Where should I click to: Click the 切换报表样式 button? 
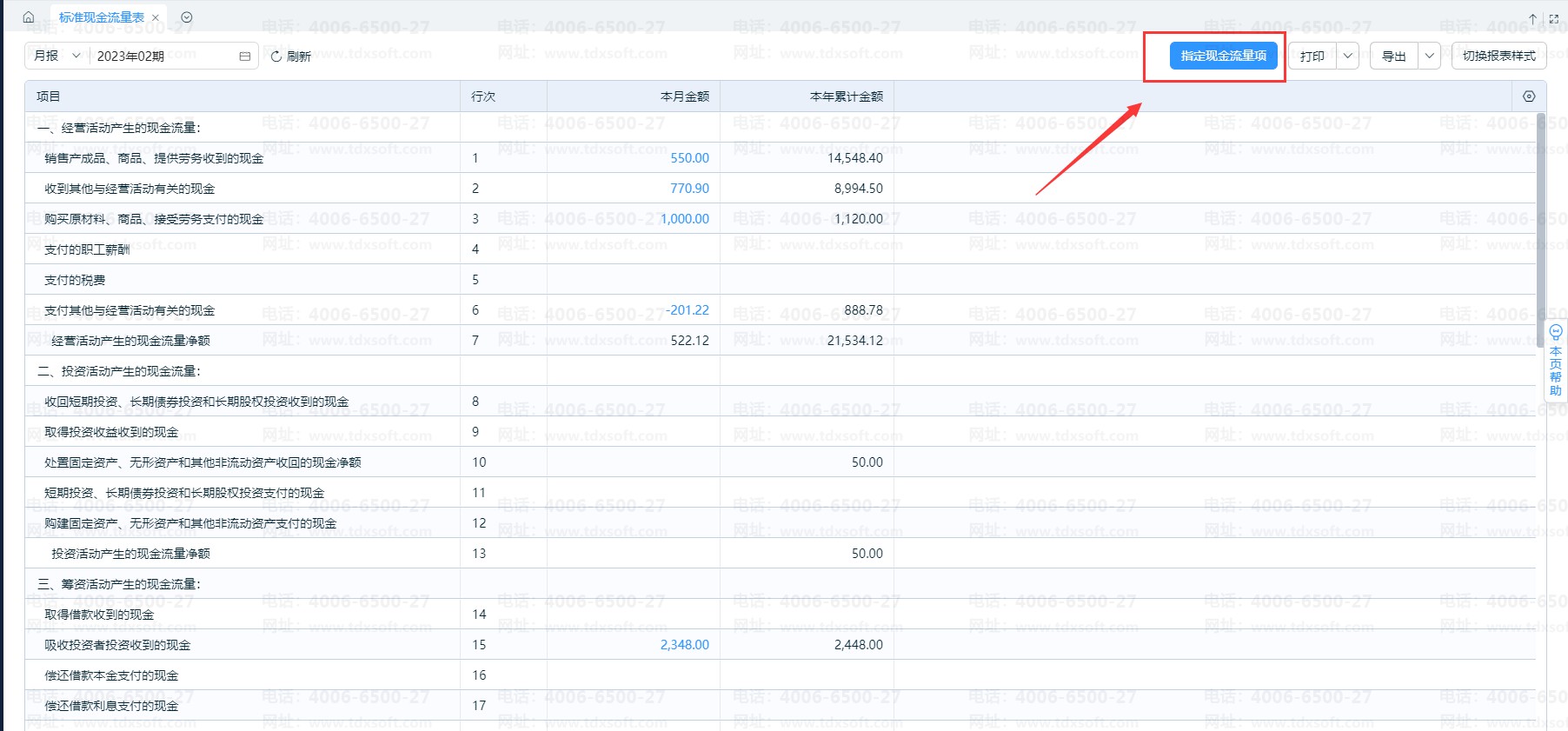pyautogui.click(x=1498, y=56)
